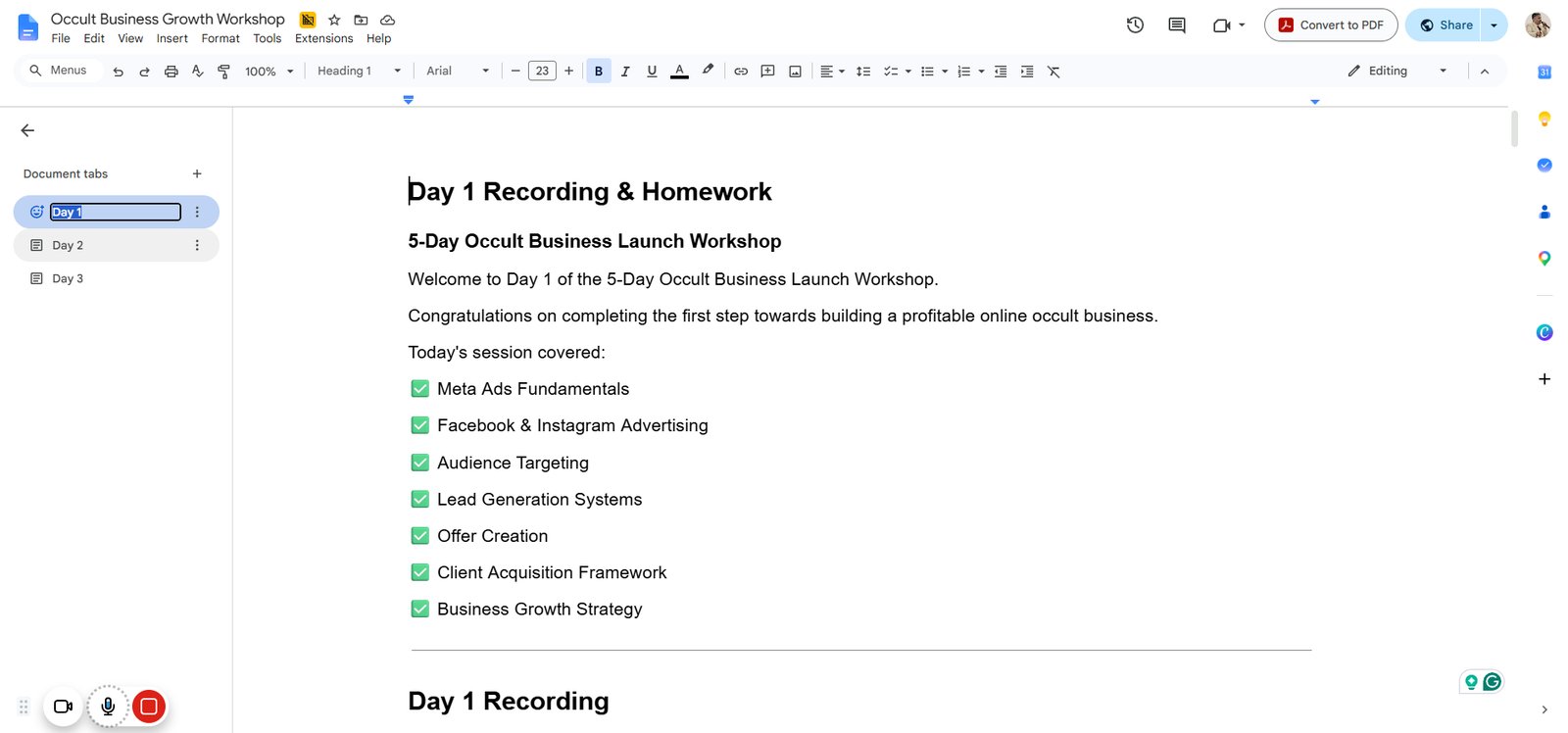Decrease font size with minus button
The image size is (1568, 733).
pos(515,72)
